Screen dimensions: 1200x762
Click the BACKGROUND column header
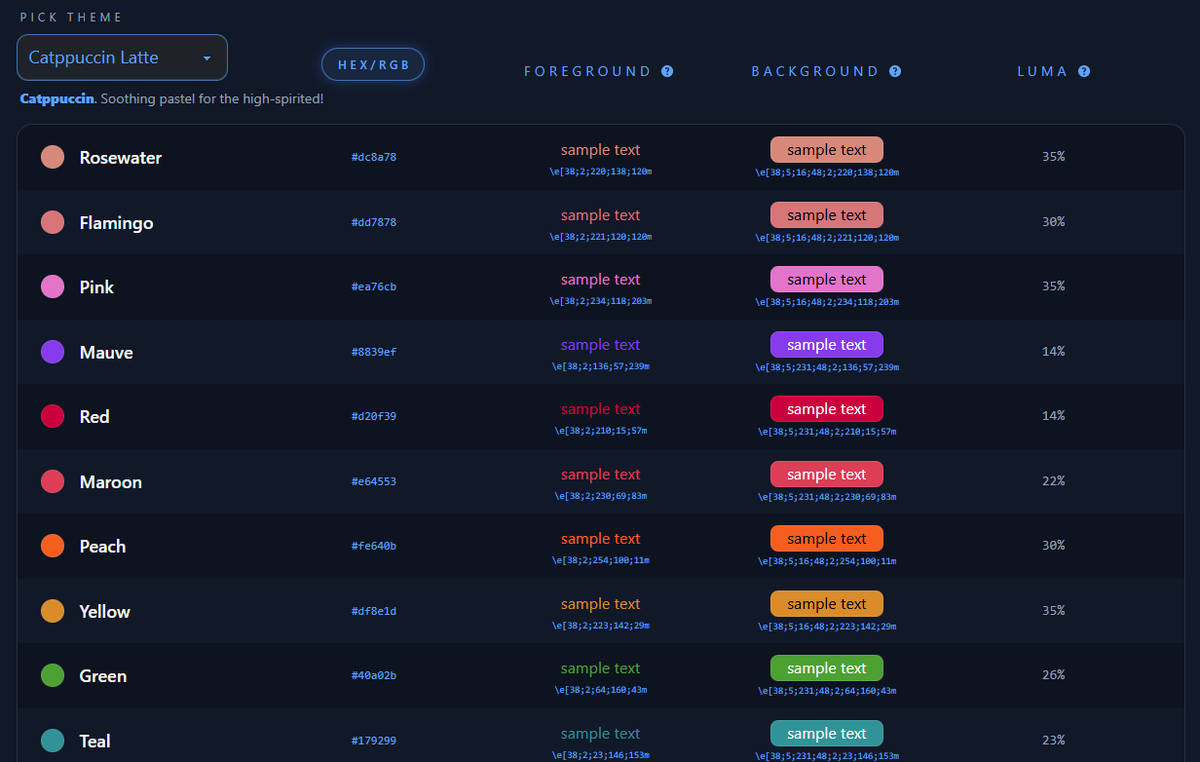tap(815, 72)
